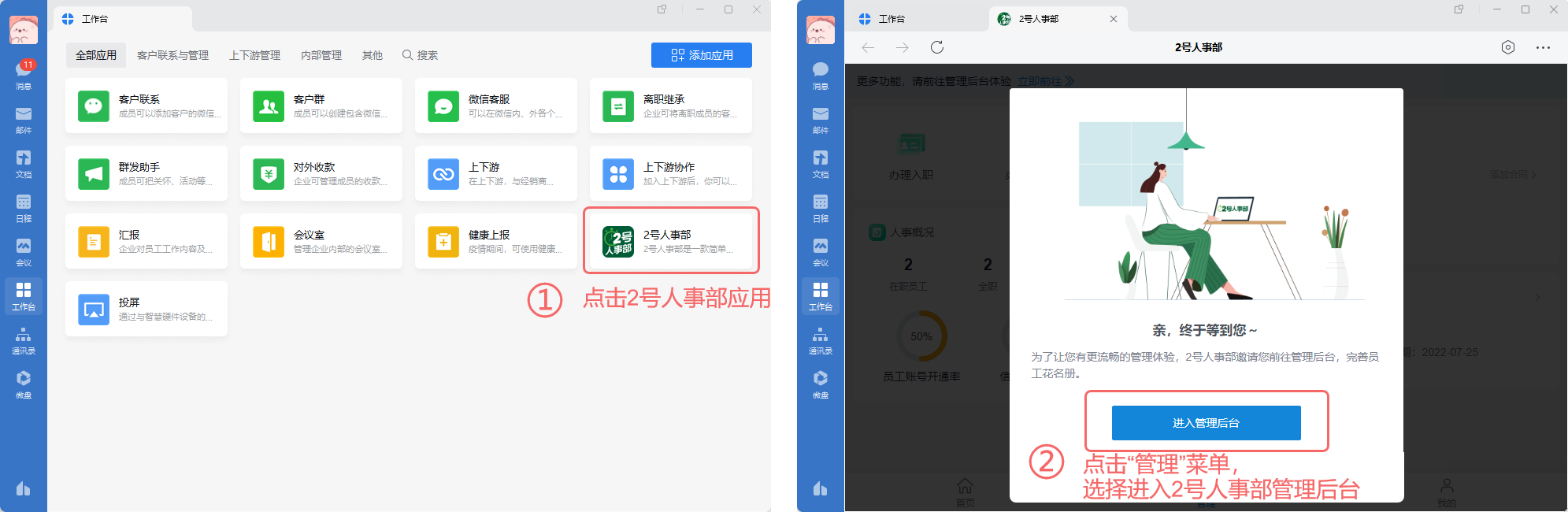Go forward in the 2号人事部 browser toolbar
Screen dimensions: 1568x512
[903, 47]
